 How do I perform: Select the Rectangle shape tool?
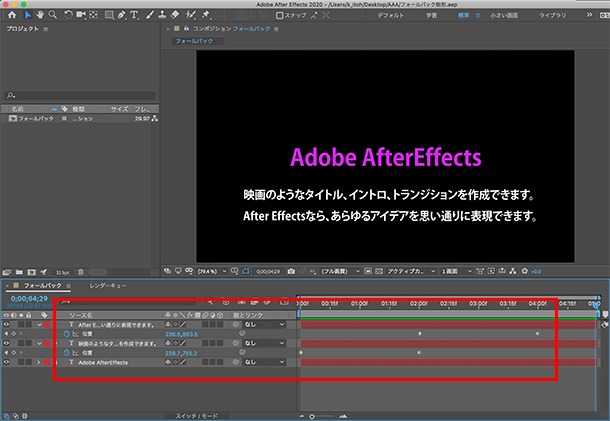(x=109, y=15)
